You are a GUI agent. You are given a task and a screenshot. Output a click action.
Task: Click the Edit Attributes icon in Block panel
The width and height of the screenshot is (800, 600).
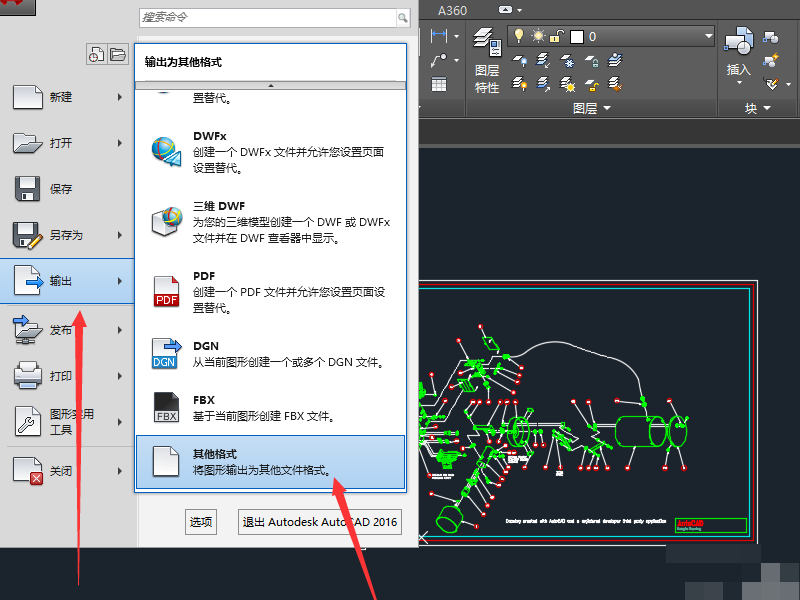[x=771, y=84]
